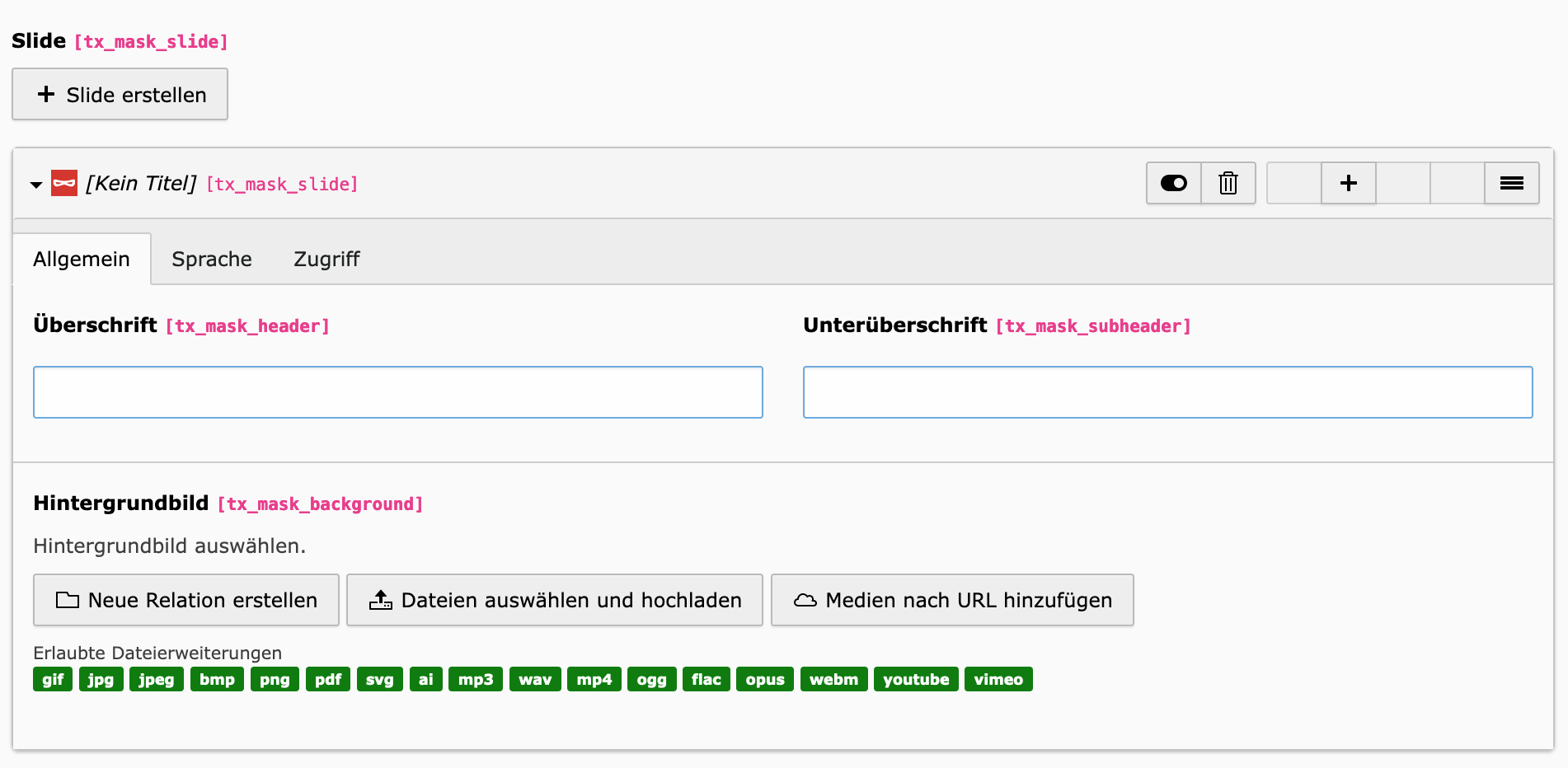Click the red Mask slide record icon
Viewport: 1568px width, 768px height.
pyautogui.click(x=64, y=183)
